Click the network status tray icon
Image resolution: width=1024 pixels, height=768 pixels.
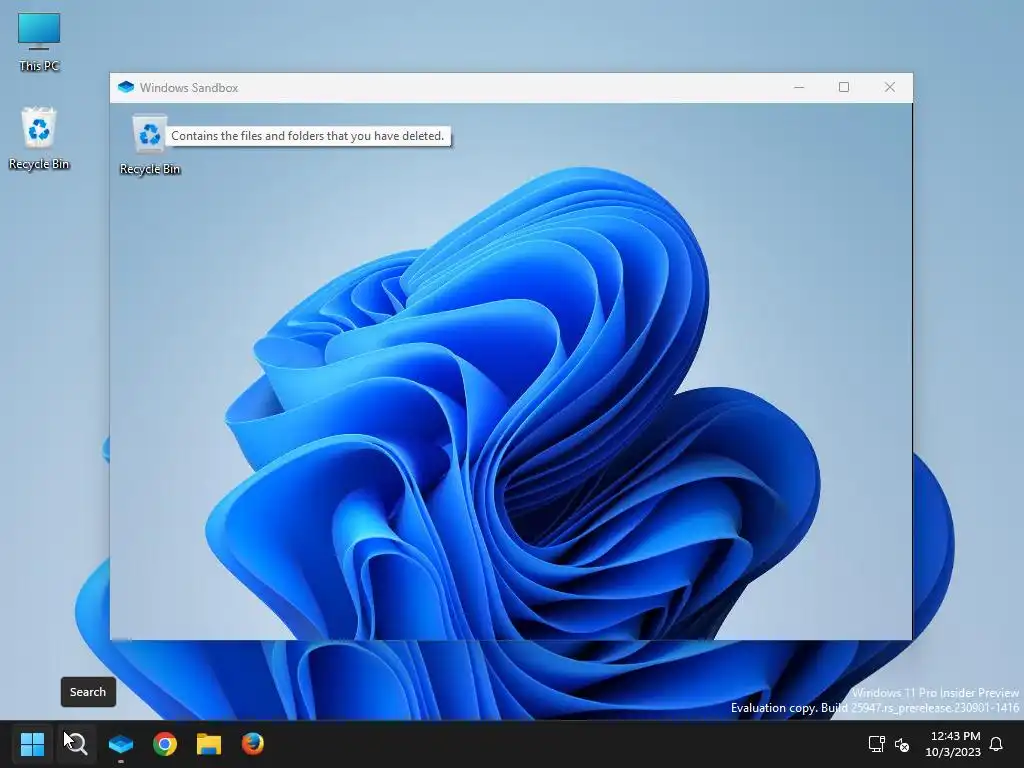(x=876, y=744)
